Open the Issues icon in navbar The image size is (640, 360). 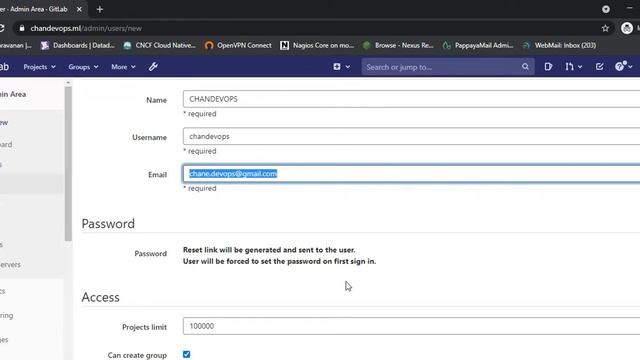pyautogui.click(x=548, y=67)
